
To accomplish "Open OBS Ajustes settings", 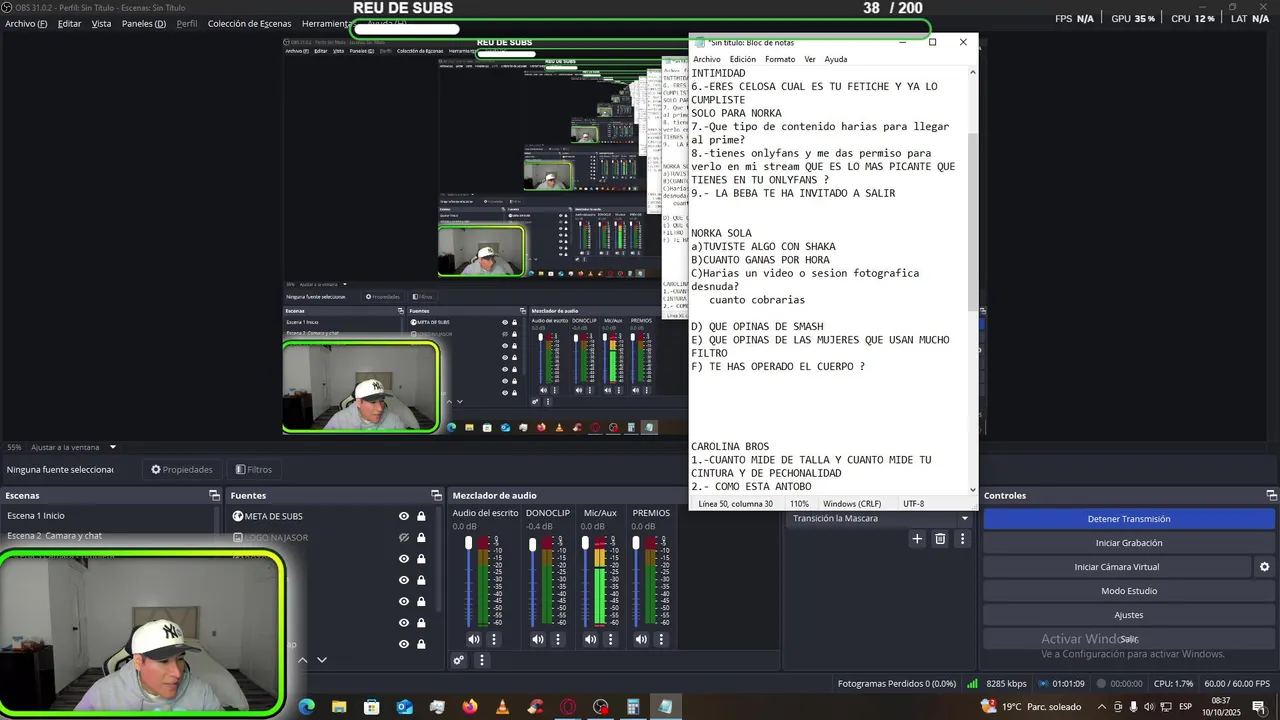I will coord(1129,615).
